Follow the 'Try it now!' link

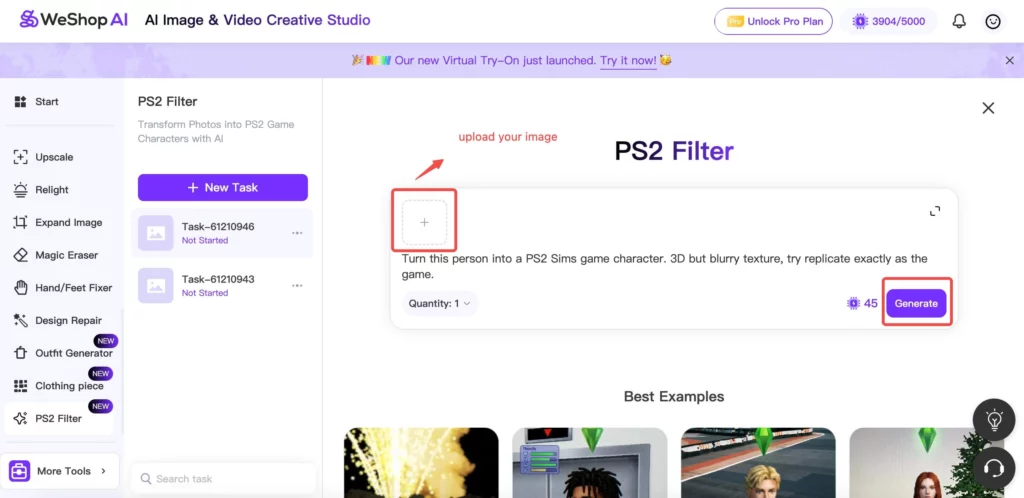(x=628, y=61)
